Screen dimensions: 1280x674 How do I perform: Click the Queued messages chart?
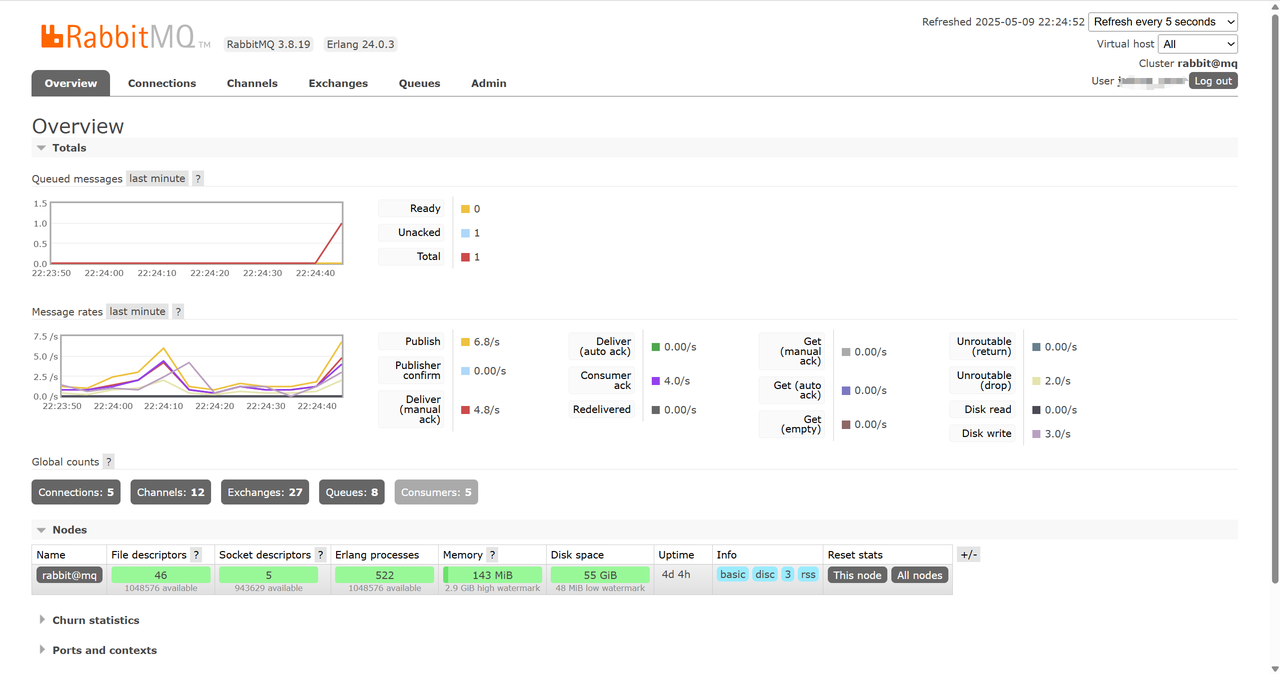coord(196,233)
